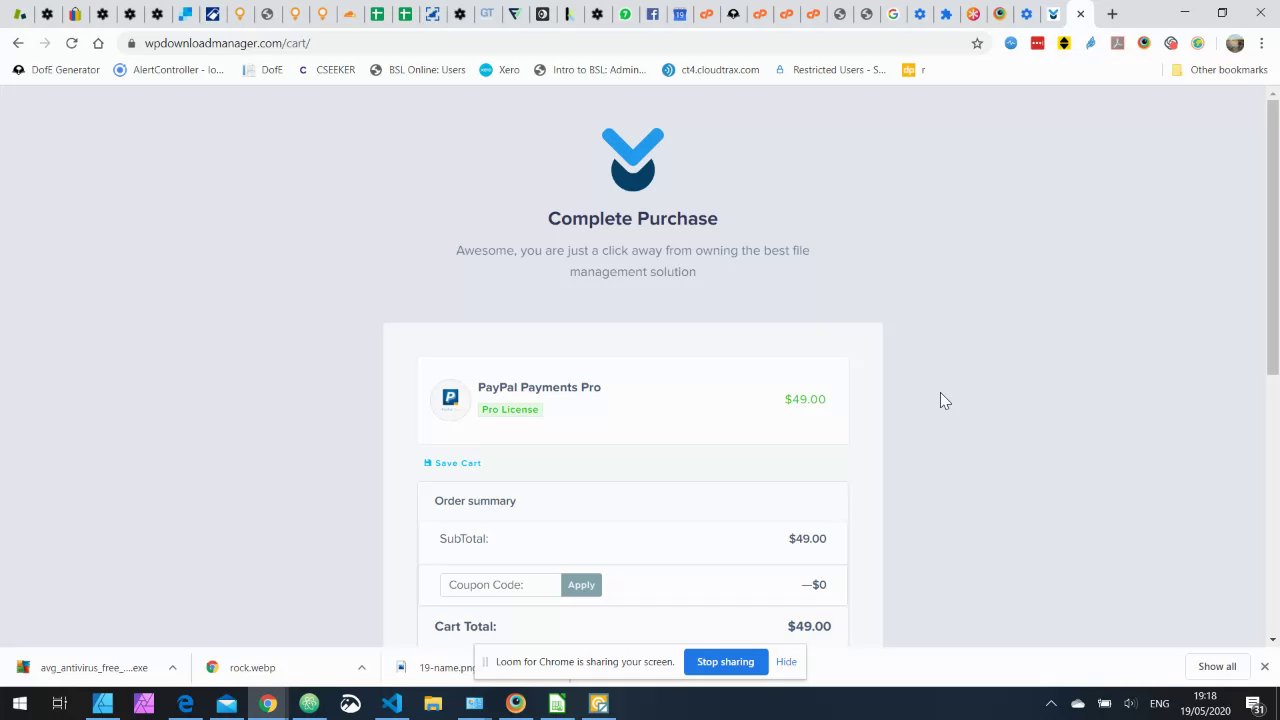Open the Restricted Users bookmark
The image size is (1280, 720).
[829, 70]
